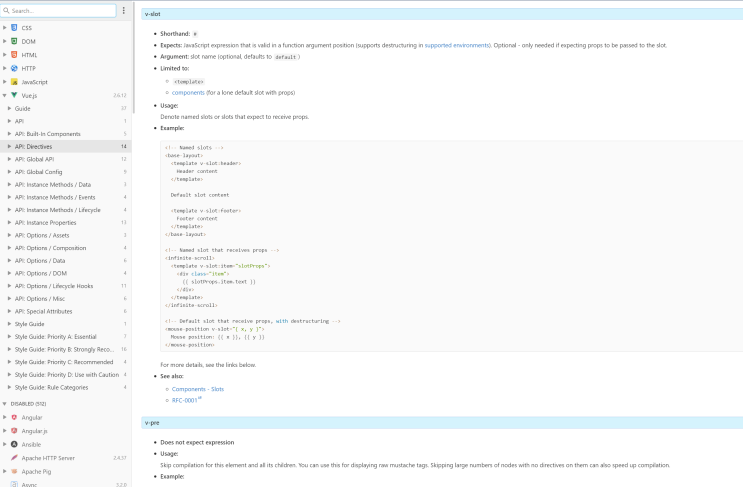Open API: Instance Methods / Data
Image resolution: width=743 pixels, height=487 pixels.
tap(66, 185)
